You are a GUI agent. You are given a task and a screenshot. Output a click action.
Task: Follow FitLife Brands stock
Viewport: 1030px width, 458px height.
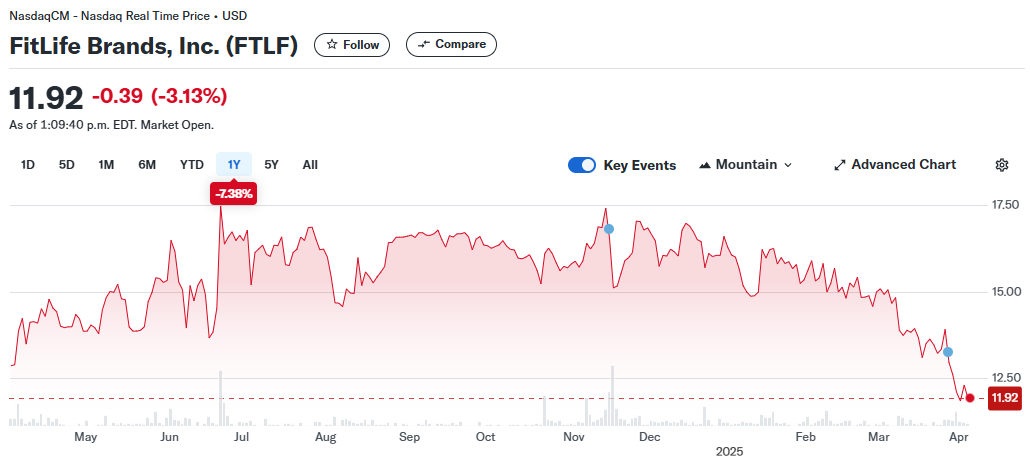click(x=352, y=45)
